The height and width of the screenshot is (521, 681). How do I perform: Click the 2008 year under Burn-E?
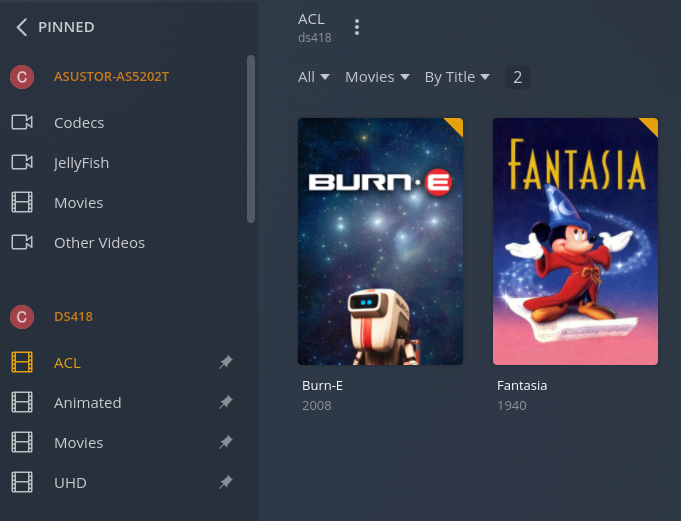point(317,406)
